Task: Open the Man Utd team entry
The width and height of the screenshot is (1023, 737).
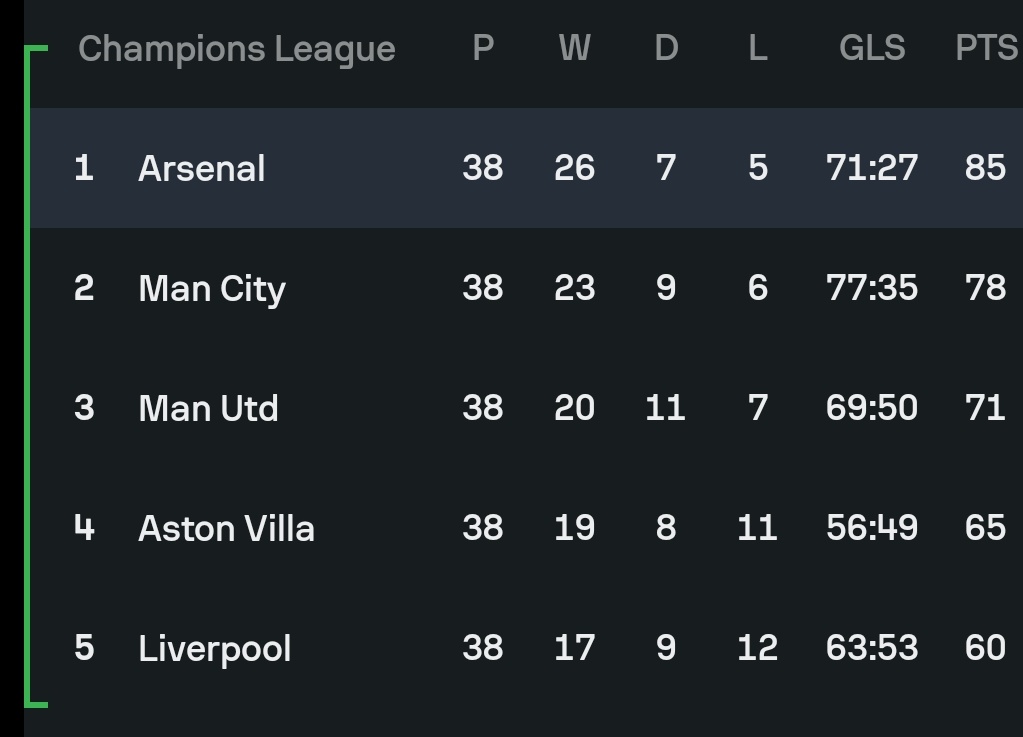Action: coord(208,408)
